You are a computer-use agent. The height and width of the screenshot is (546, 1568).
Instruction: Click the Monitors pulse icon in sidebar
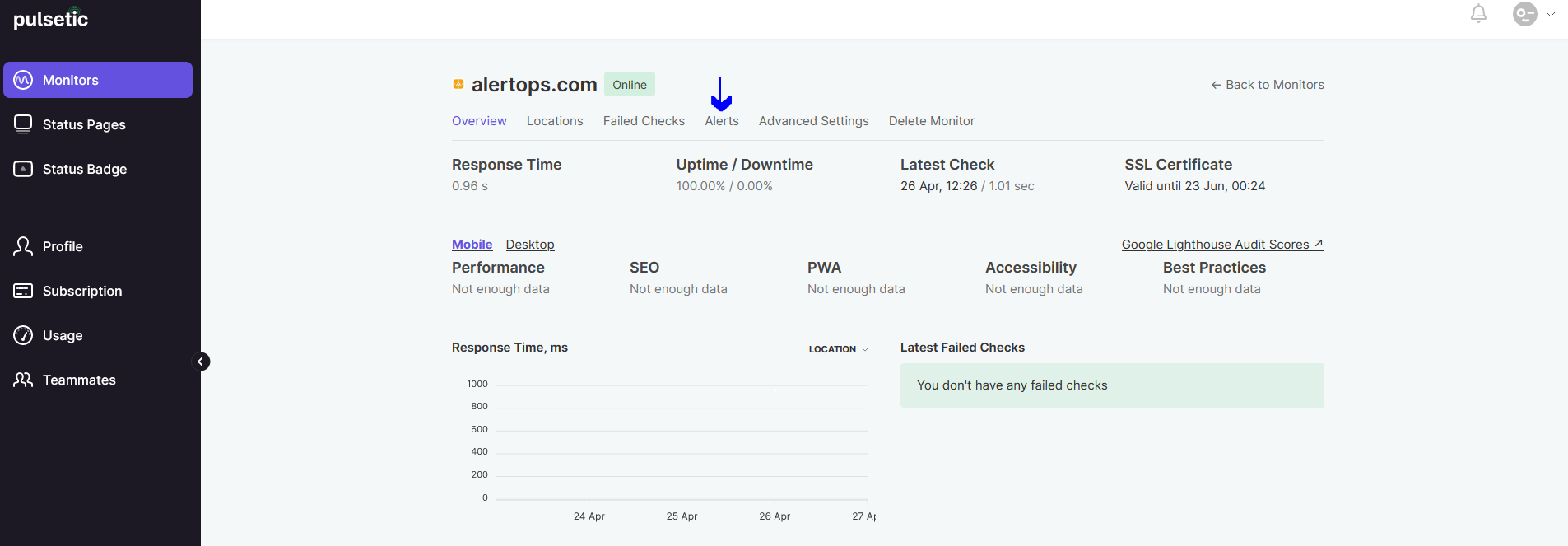point(23,80)
